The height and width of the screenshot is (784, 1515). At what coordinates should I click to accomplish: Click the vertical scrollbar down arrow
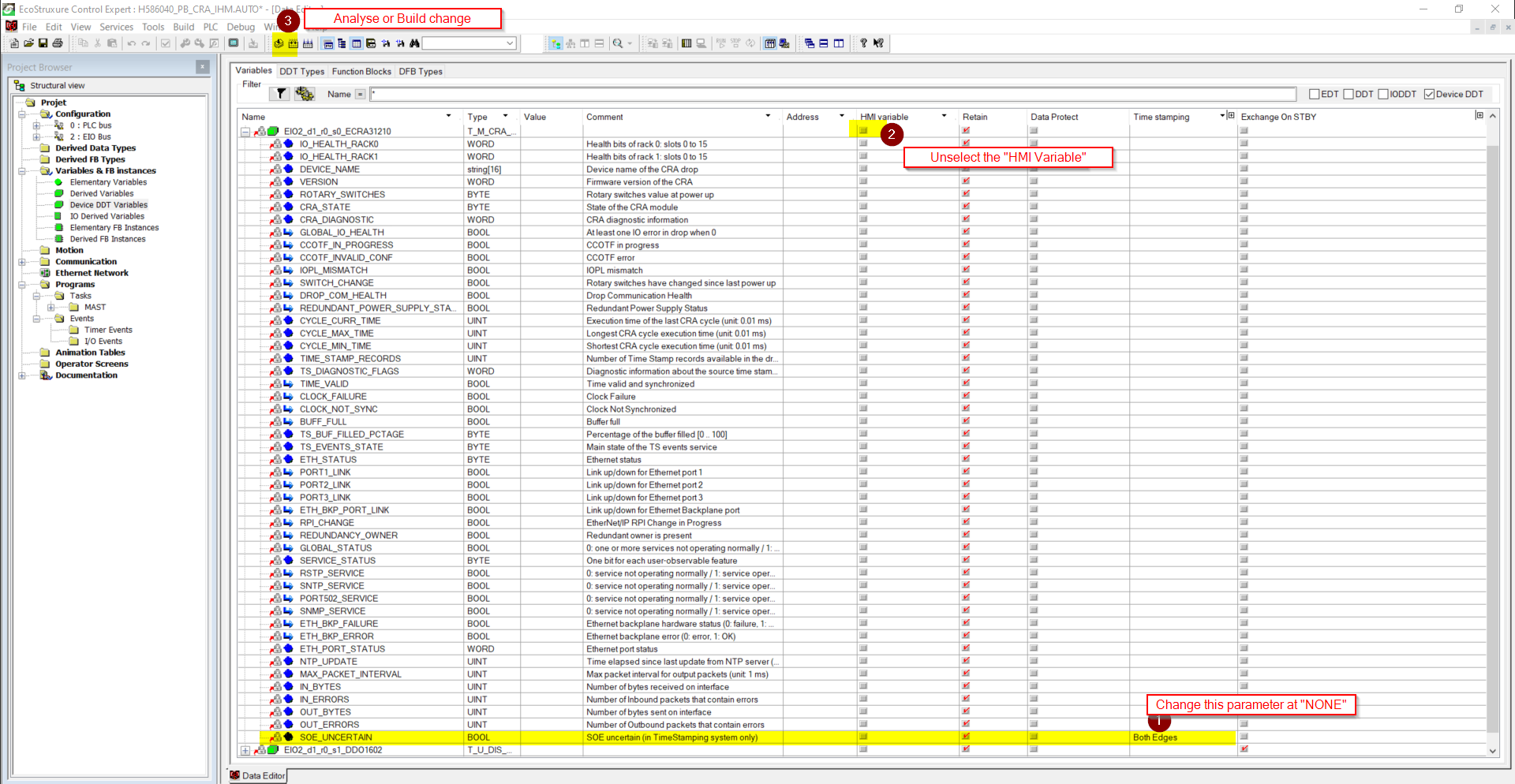click(1492, 751)
